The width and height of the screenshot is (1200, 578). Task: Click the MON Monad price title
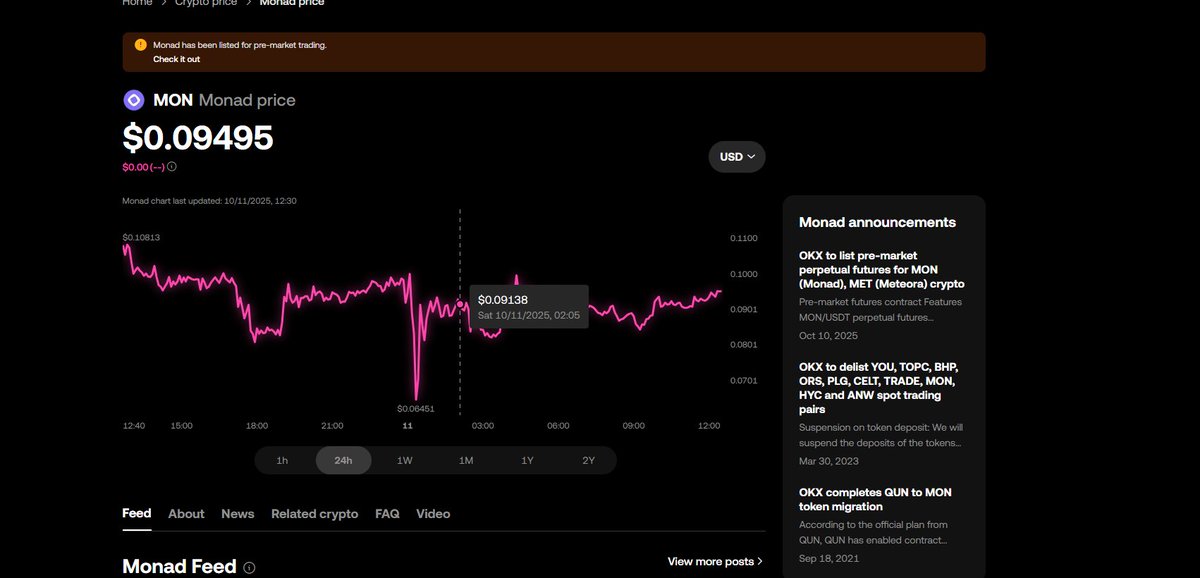click(x=224, y=100)
